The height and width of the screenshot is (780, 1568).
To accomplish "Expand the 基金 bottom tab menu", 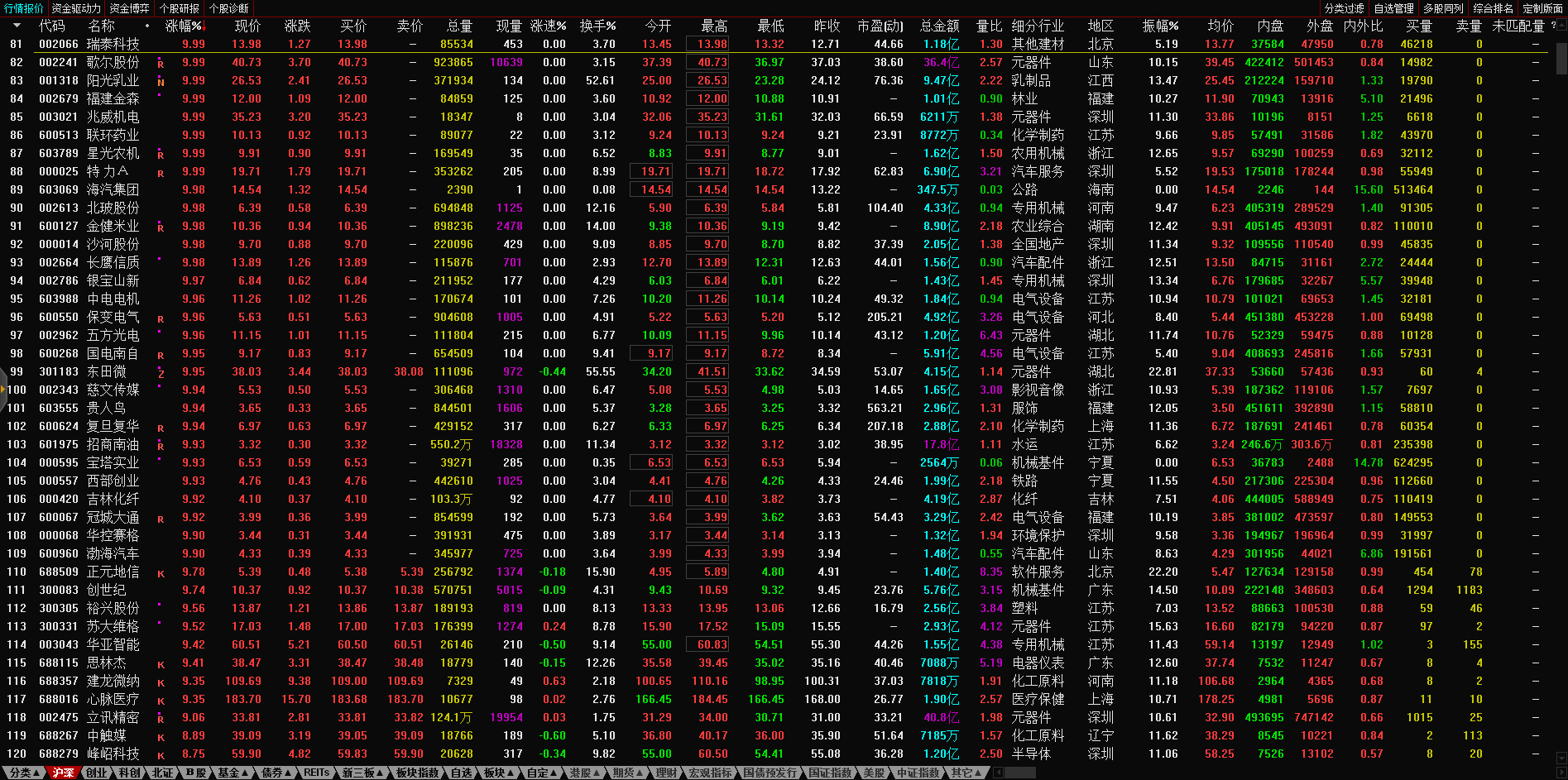I will [x=233, y=773].
